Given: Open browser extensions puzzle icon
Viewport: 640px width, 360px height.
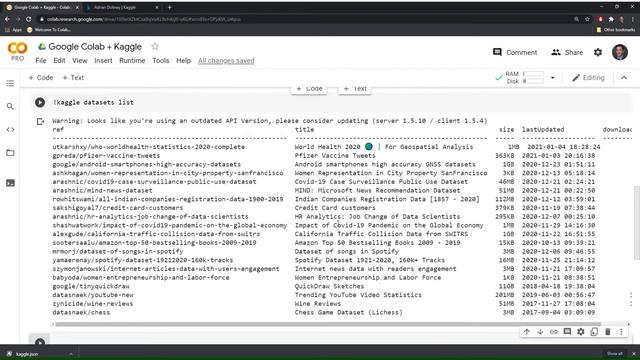Looking at the screenshot, I should coord(611,19).
